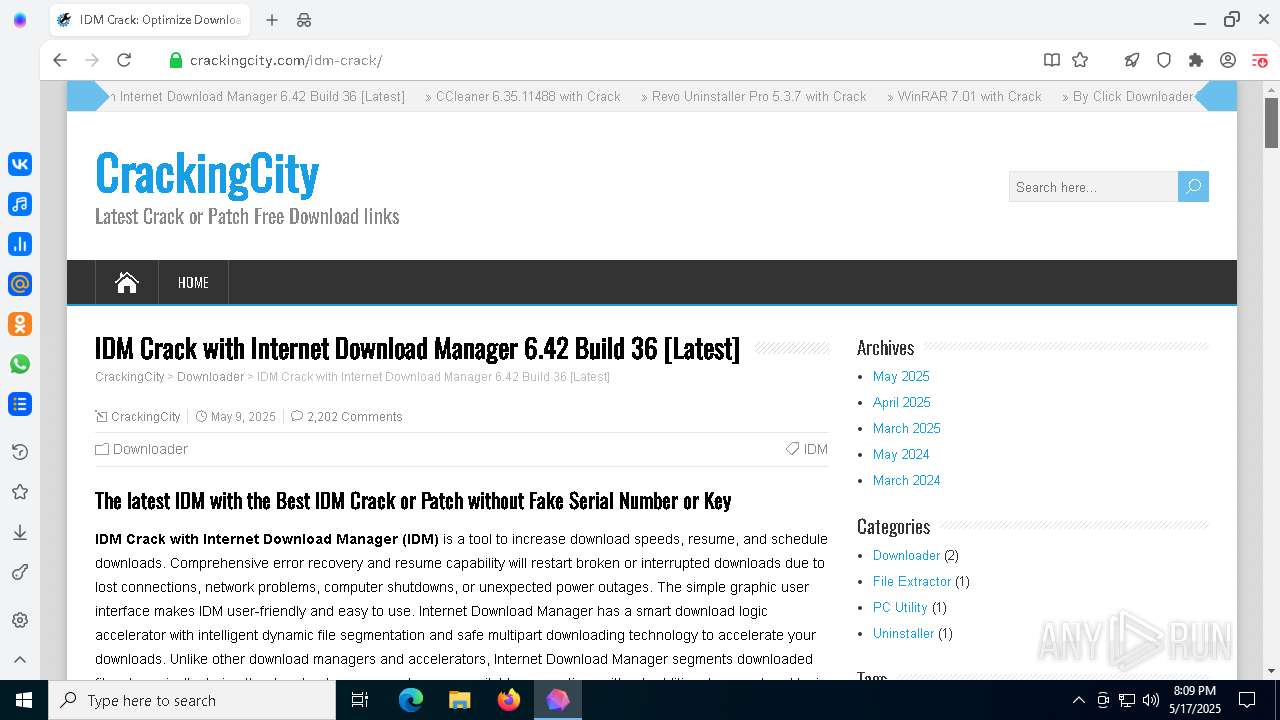Show hidden system tray icons
The image size is (1280, 720).
[x=1078, y=700]
